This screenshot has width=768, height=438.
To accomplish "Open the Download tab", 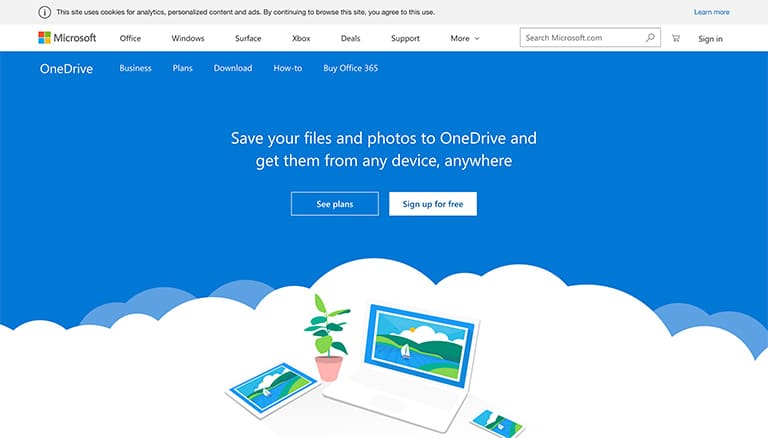I will [x=233, y=68].
